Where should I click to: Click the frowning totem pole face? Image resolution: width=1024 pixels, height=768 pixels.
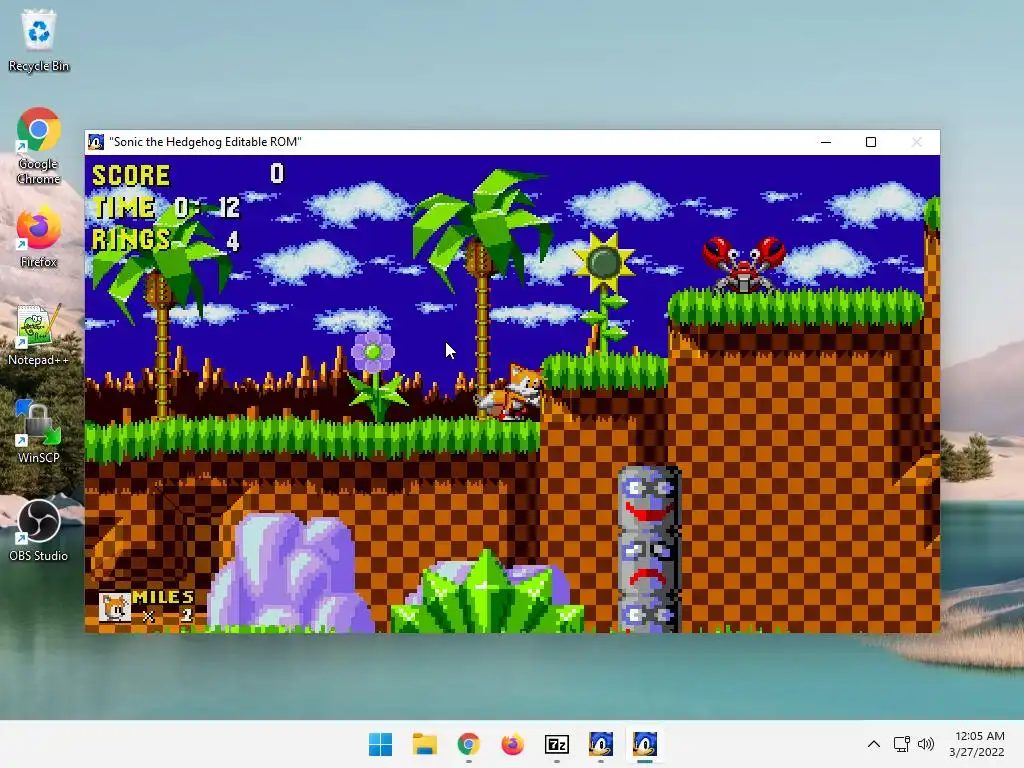(x=648, y=564)
